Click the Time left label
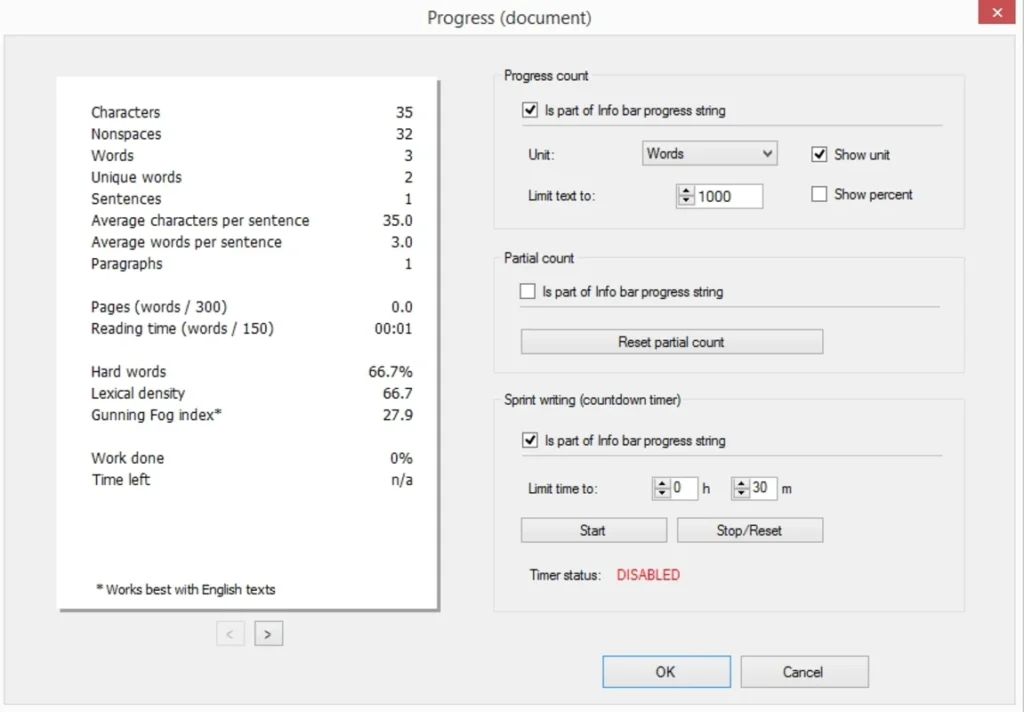 coord(121,479)
